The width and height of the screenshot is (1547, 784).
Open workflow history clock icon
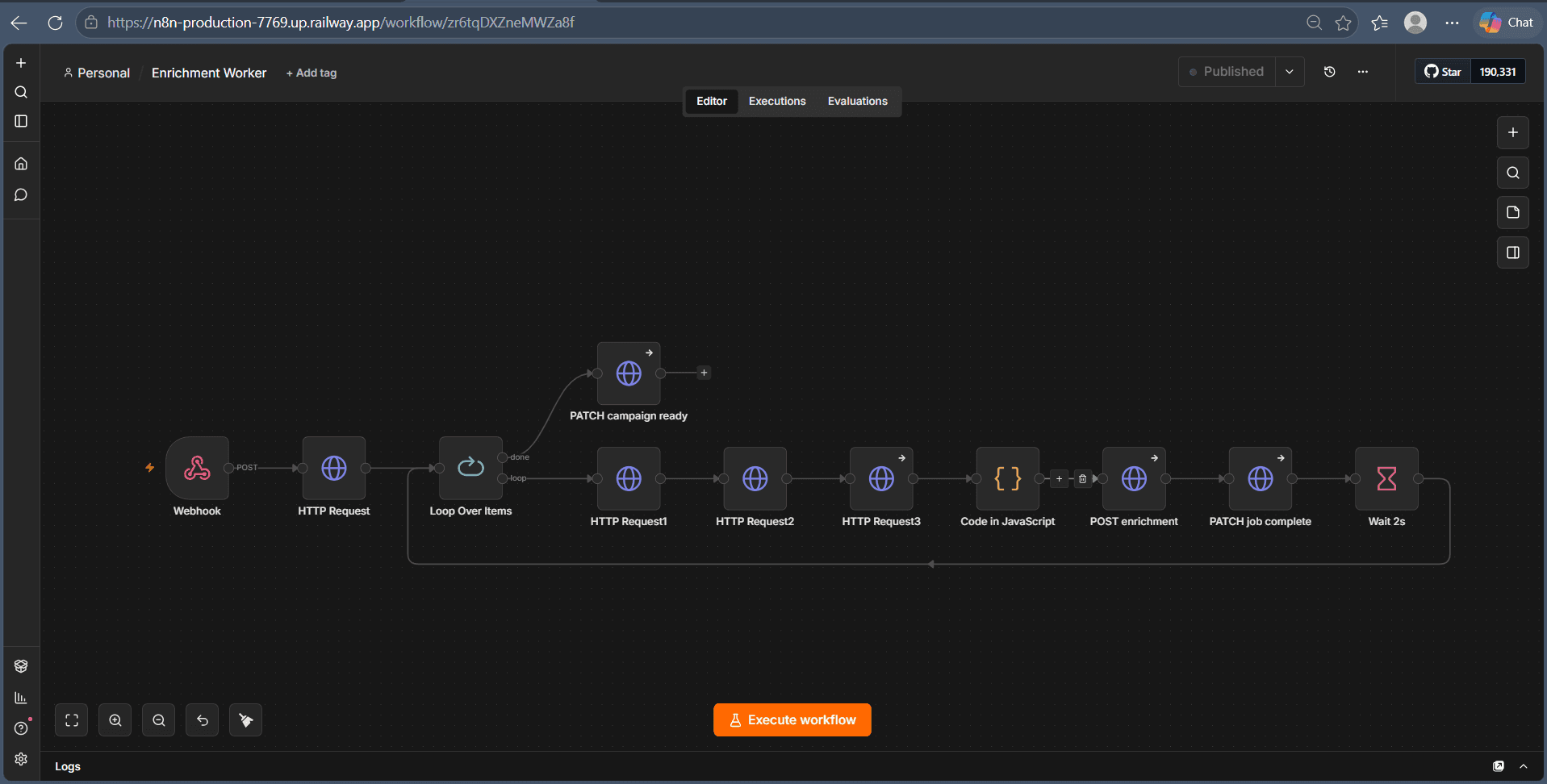click(x=1330, y=72)
